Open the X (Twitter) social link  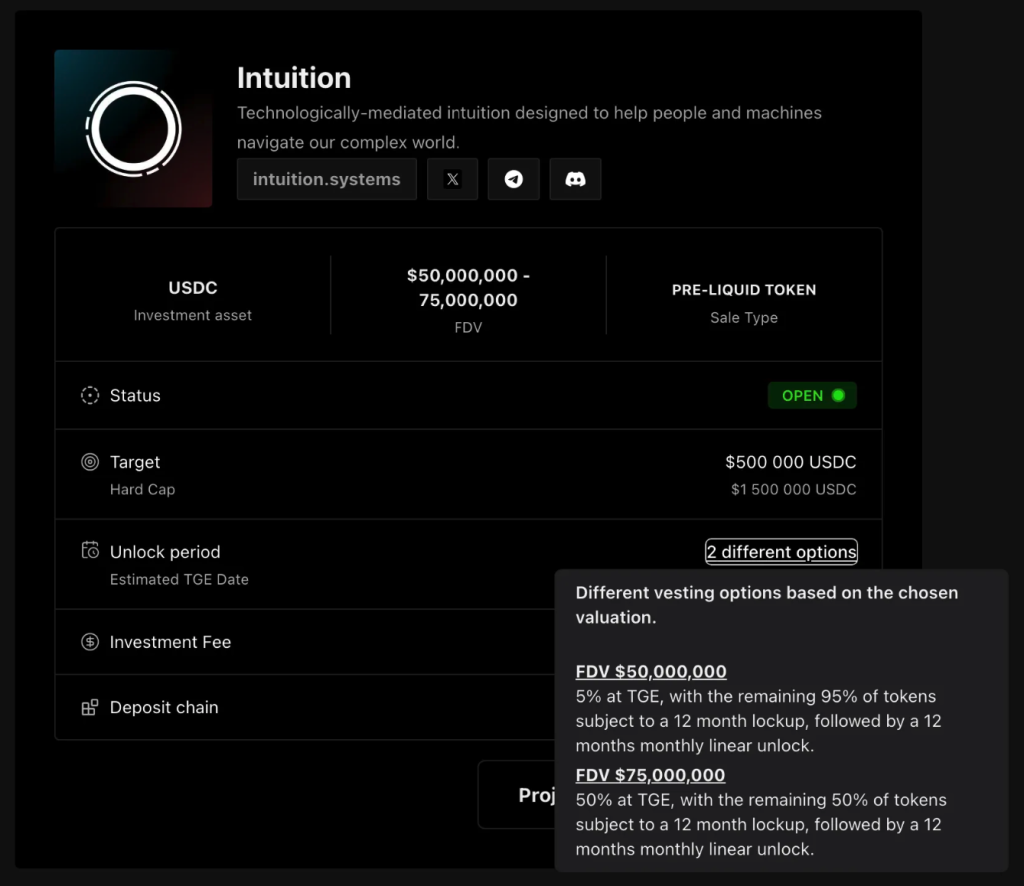452,179
